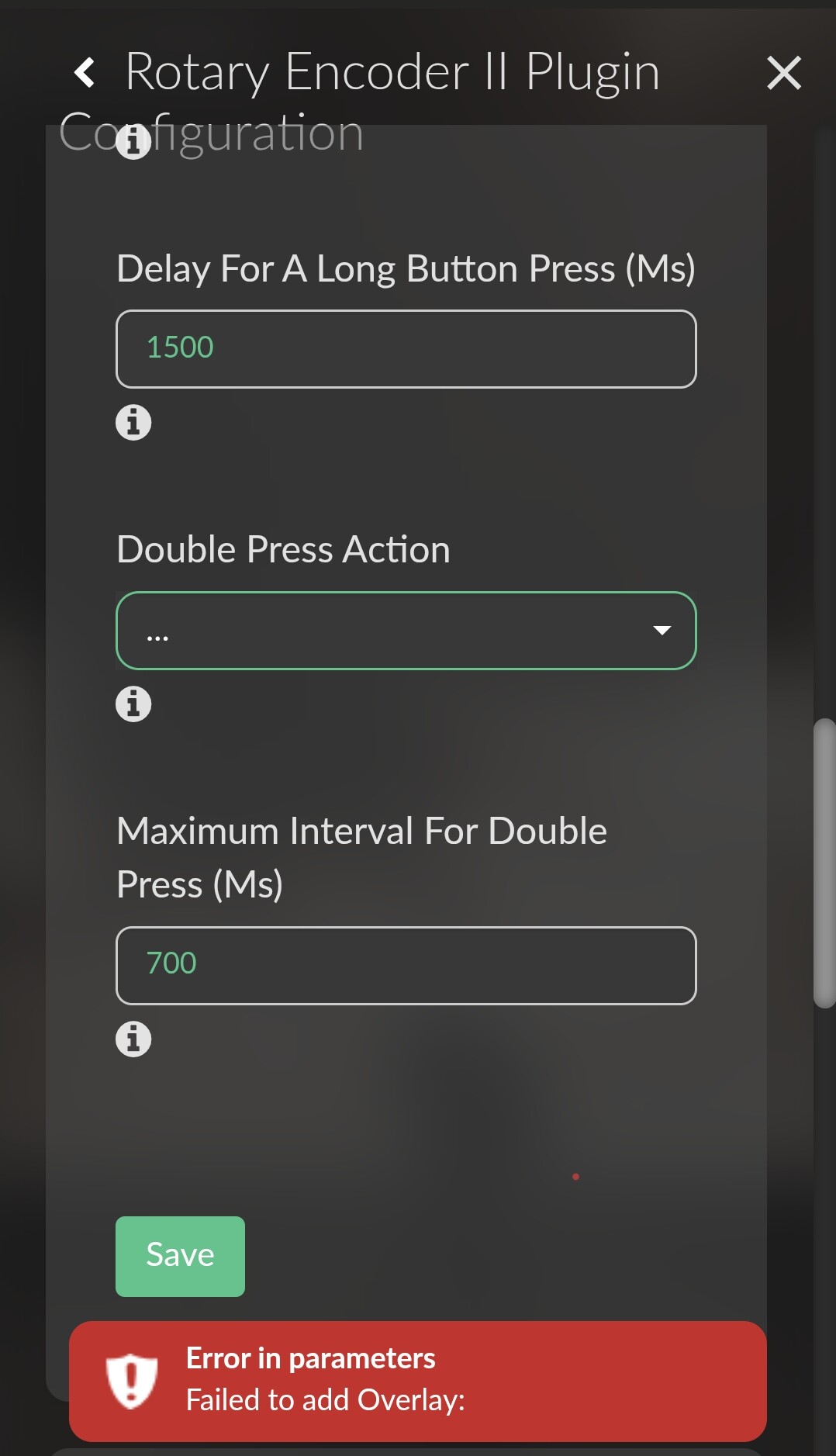Click the Double Press Action dropdown arrow
This screenshot has width=836, height=1456.
[662, 631]
